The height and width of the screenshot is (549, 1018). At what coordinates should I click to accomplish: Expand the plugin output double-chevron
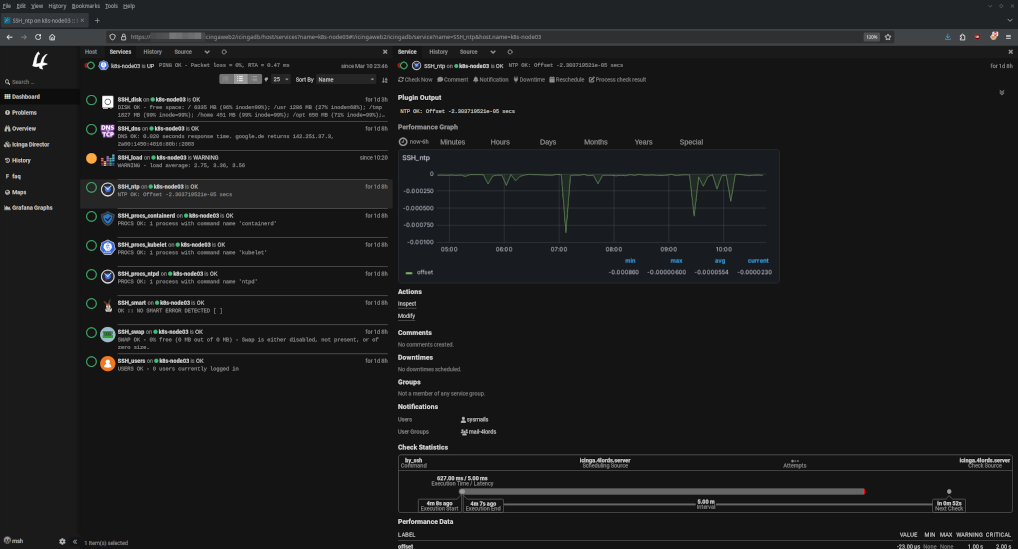tap(1002, 92)
